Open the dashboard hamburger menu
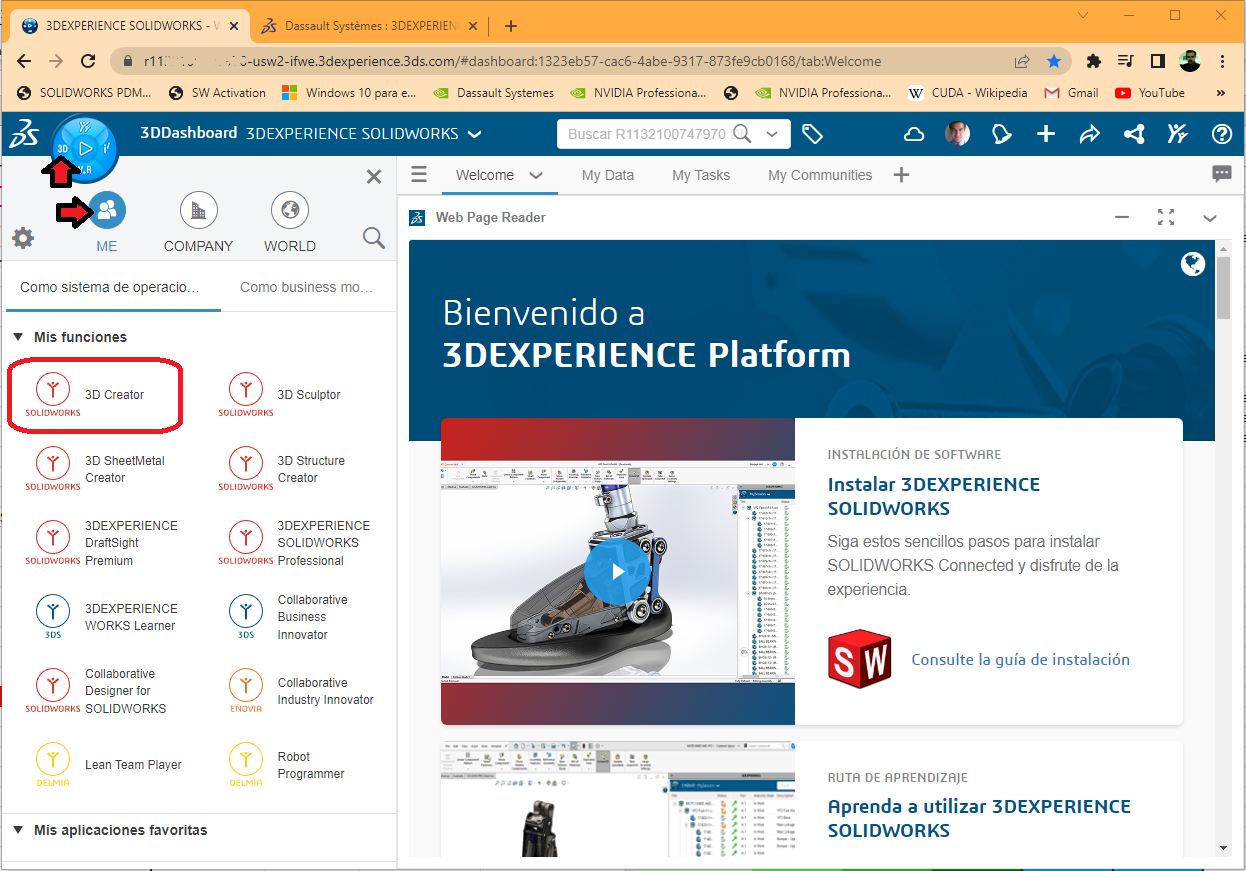 (x=419, y=175)
